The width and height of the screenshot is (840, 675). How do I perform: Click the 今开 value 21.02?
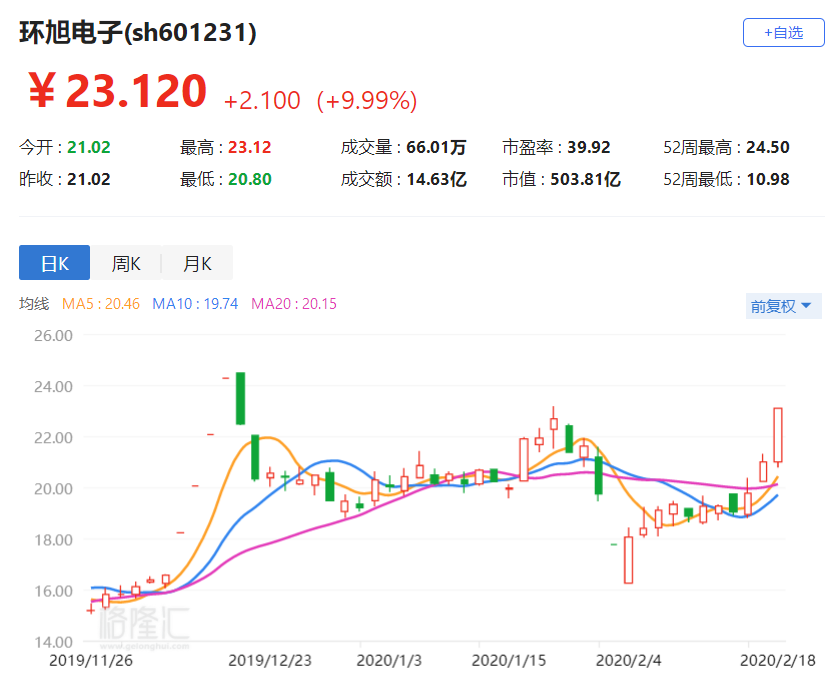click(89, 147)
